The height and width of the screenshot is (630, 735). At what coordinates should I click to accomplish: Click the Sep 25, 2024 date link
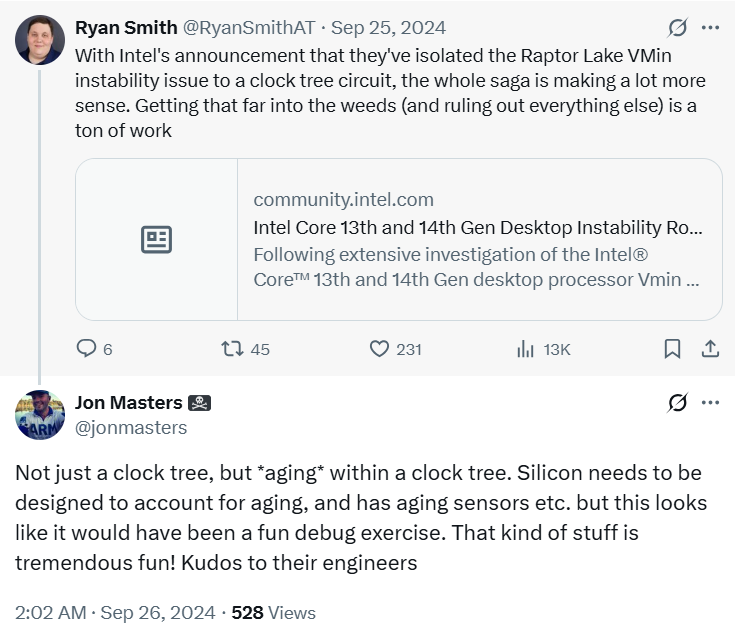tap(389, 27)
